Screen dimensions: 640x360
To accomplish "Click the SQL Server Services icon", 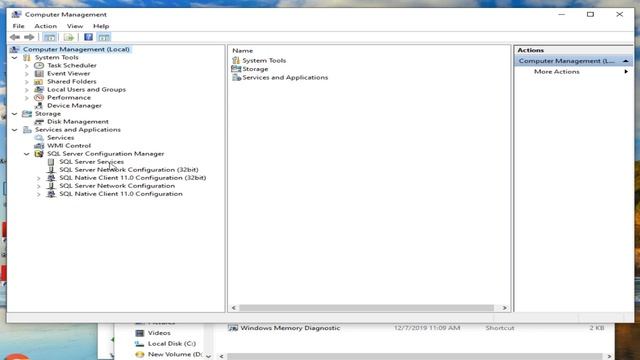I will (51, 162).
